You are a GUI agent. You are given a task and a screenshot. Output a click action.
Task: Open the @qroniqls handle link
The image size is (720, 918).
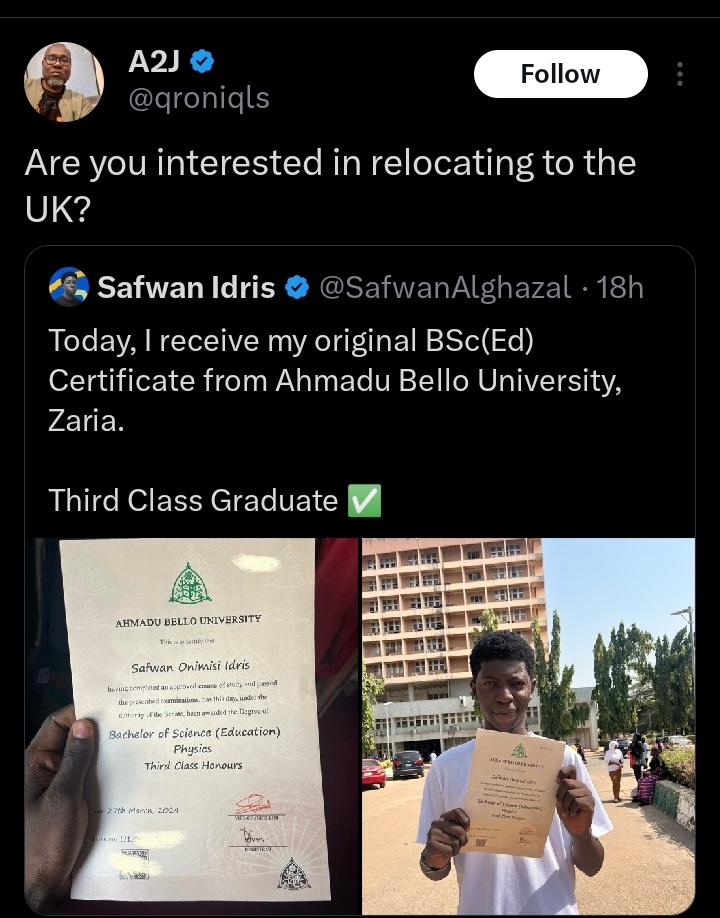[x=198, y=98]
